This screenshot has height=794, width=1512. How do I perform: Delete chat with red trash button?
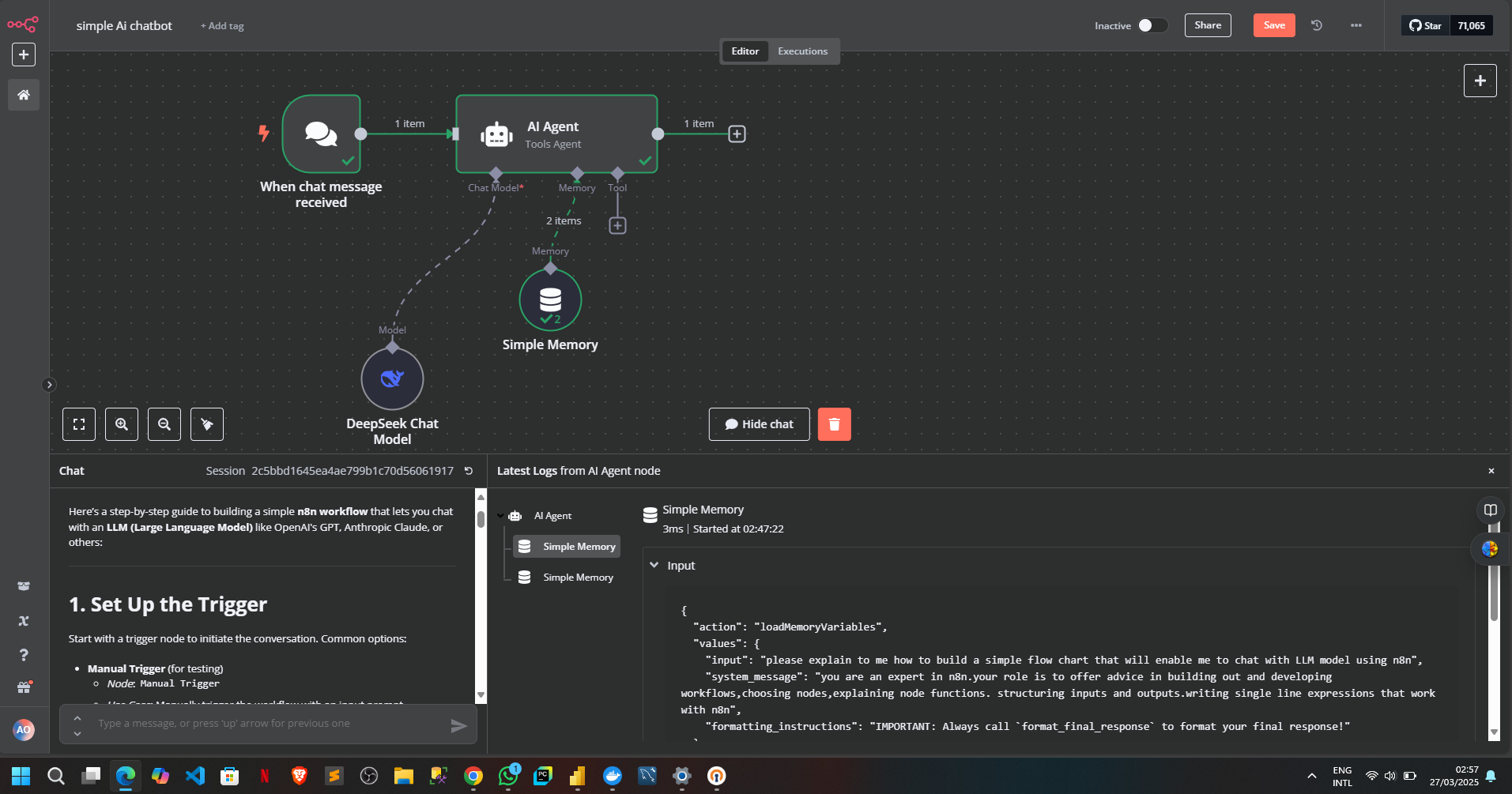pyautogui.click(x=834, y=424)
